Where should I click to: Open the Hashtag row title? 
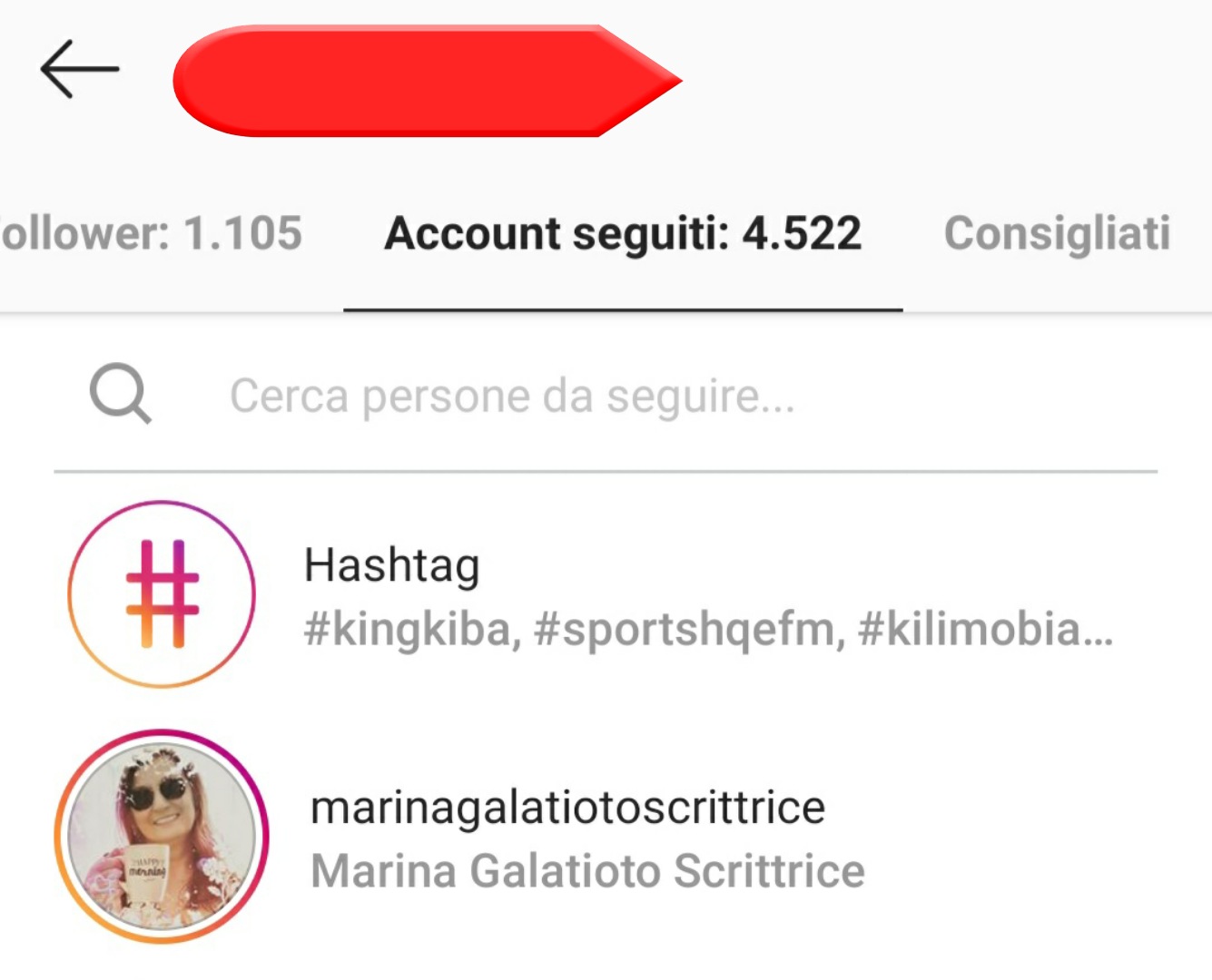coord(391,565)
